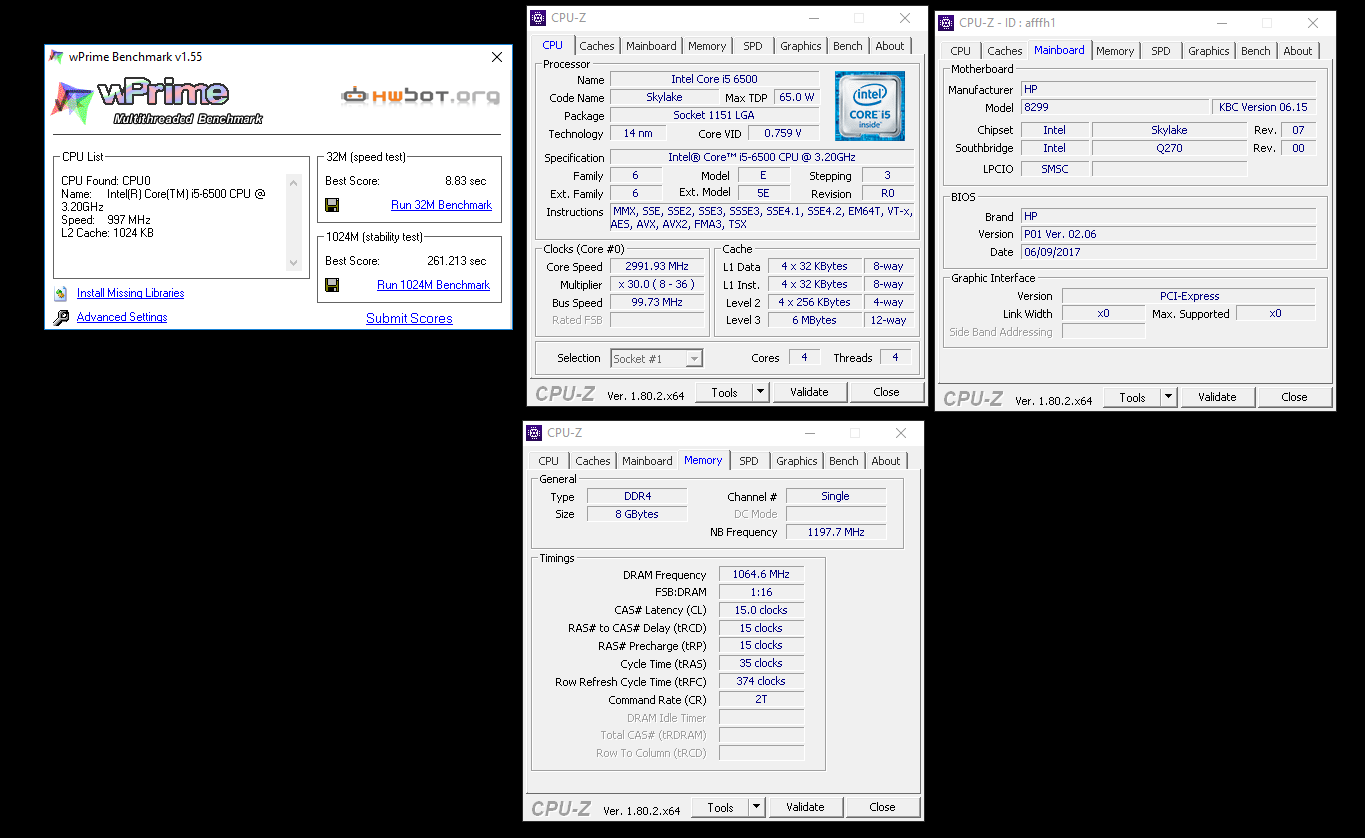Switch to Mainboard tab in CPU-Z CPU window
This screenshot has height=838, width=1365.
pos(651,46)
